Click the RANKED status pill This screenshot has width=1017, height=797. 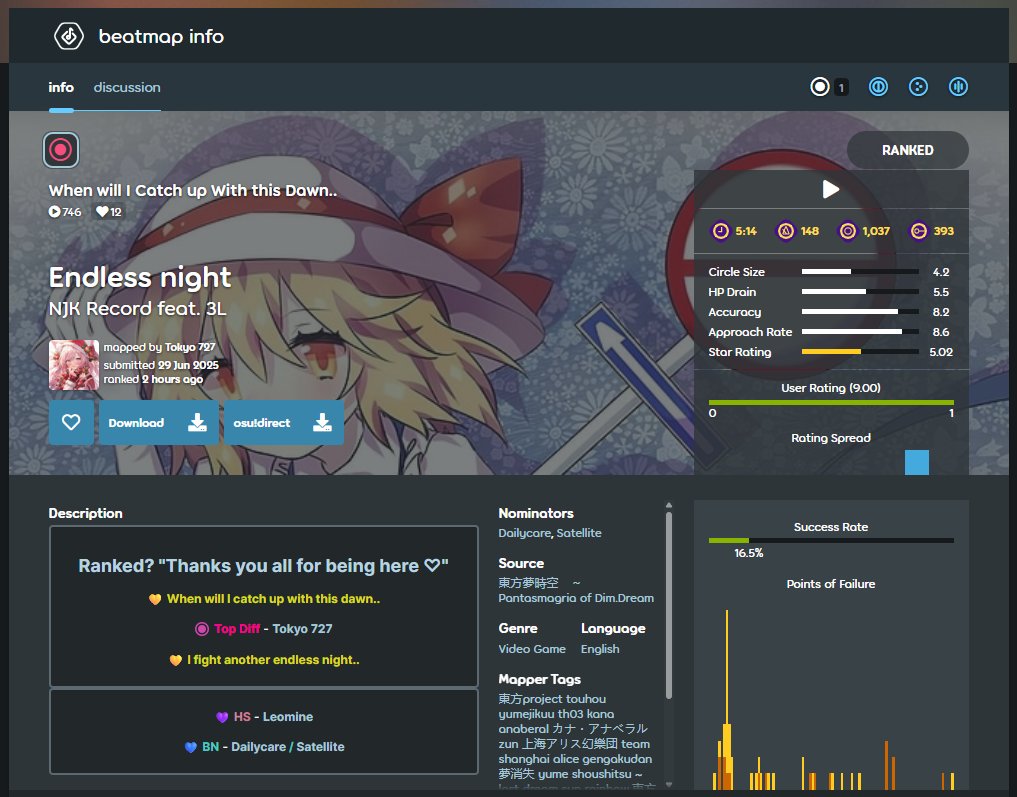pos(907,150)
